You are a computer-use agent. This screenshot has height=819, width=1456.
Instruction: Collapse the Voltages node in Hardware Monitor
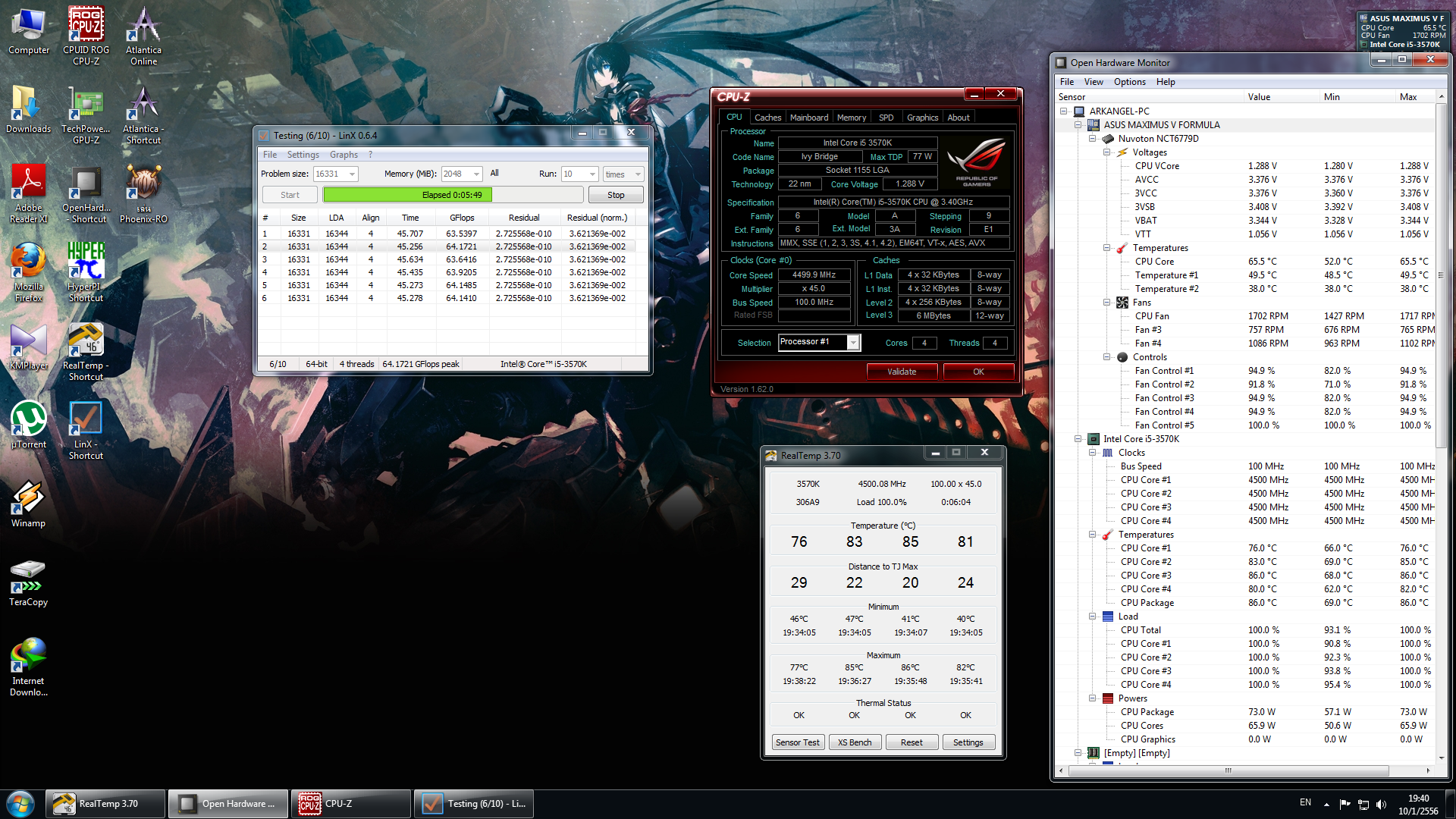pyautogui.click(x=1107, y=152)
